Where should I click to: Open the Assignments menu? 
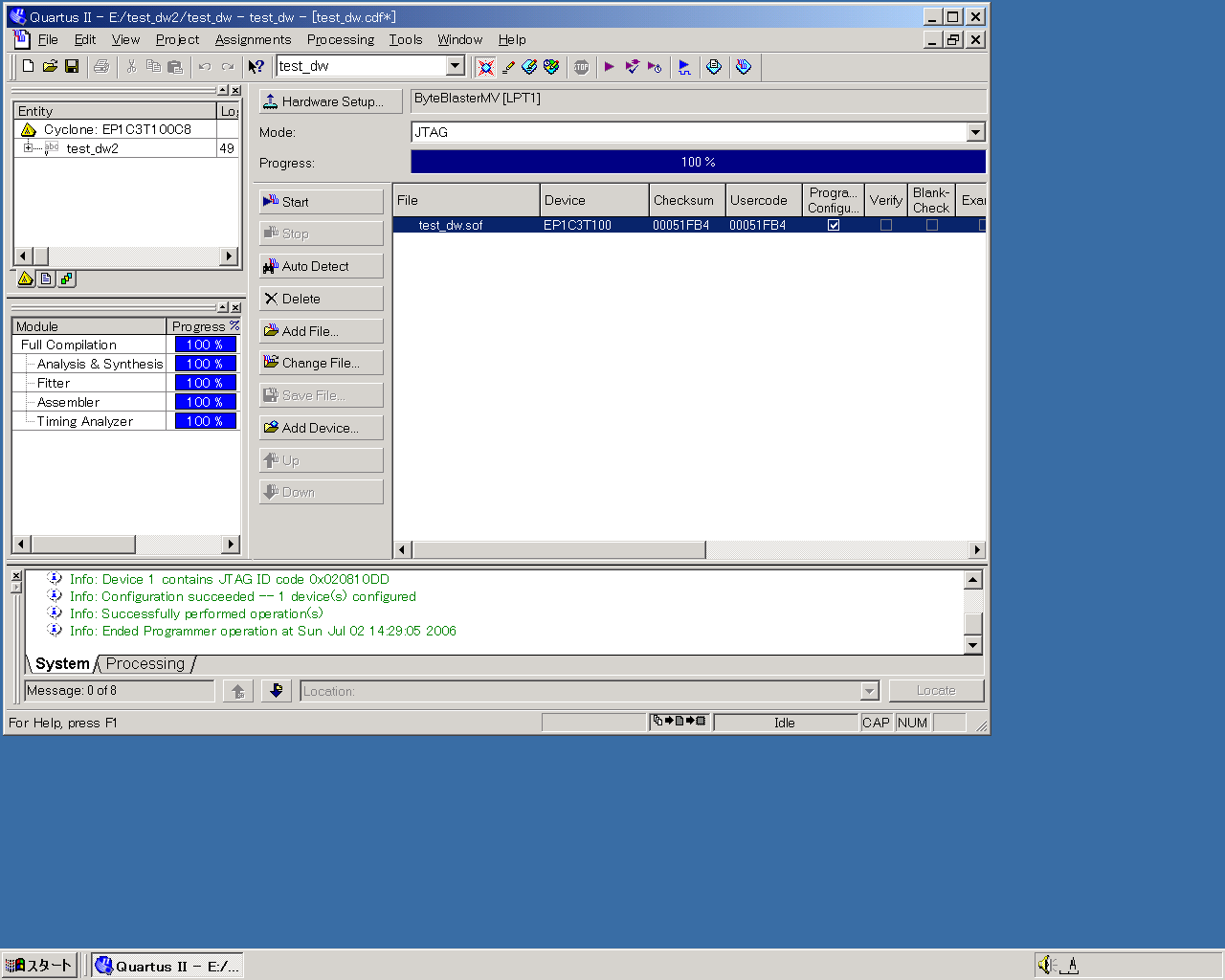tap(253, 40)
